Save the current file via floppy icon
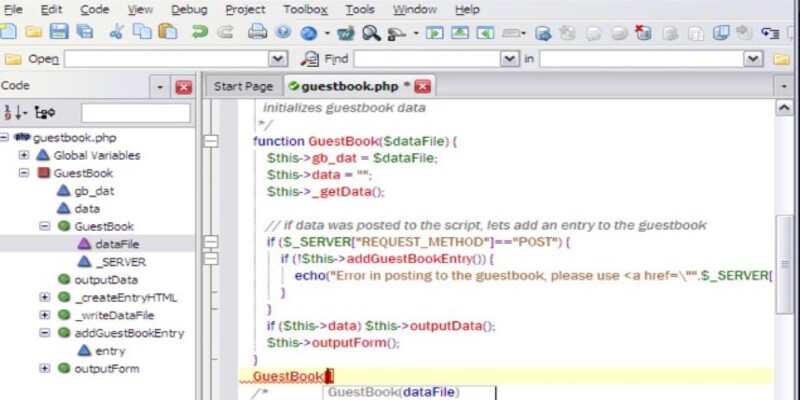This screenshot has width=800, height=400. [x=59, y=32]
